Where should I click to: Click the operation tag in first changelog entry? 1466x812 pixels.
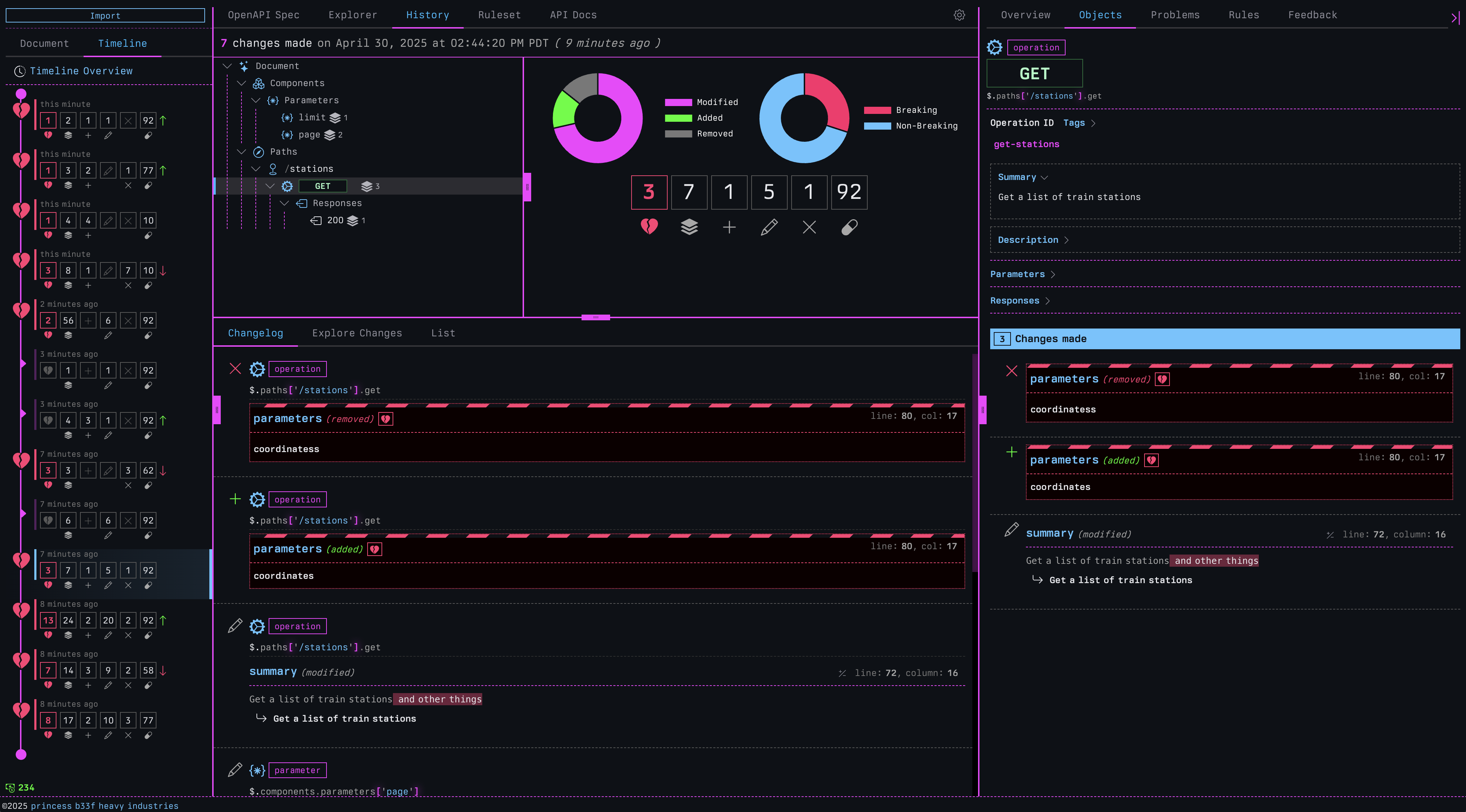click(x=297, y=369)
